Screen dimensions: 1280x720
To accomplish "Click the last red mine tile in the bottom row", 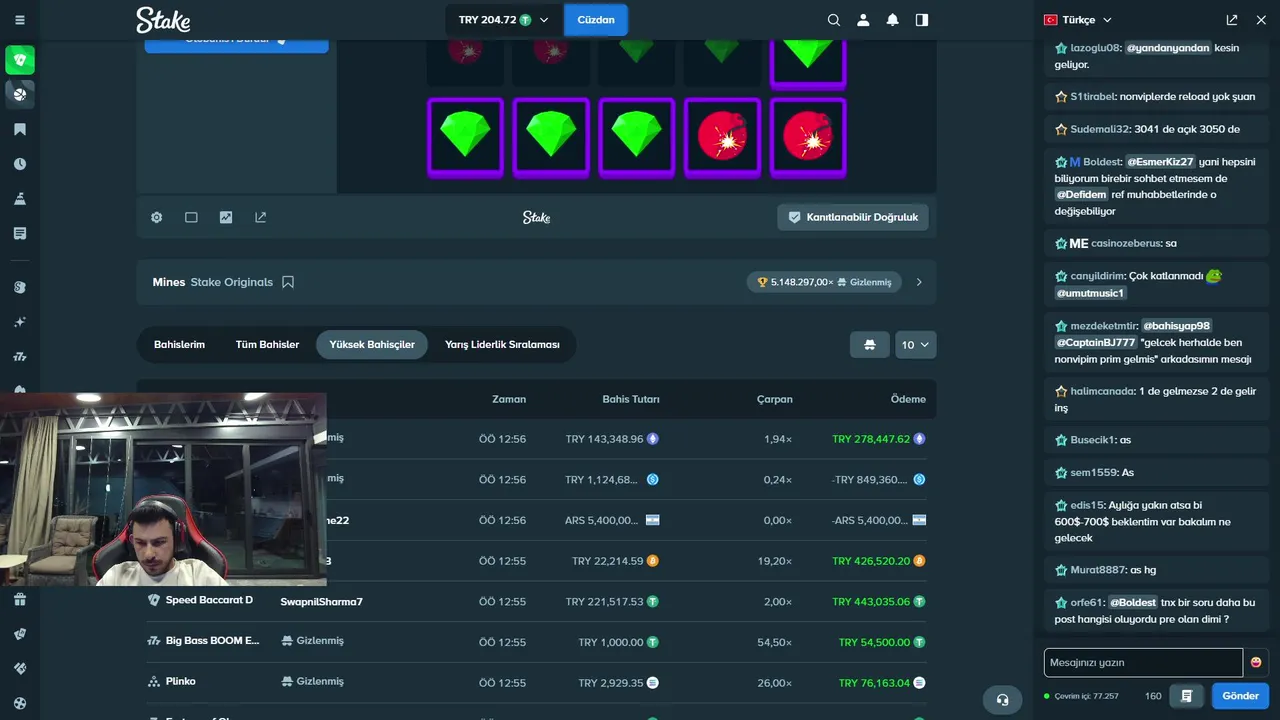I will coord(808,138).
